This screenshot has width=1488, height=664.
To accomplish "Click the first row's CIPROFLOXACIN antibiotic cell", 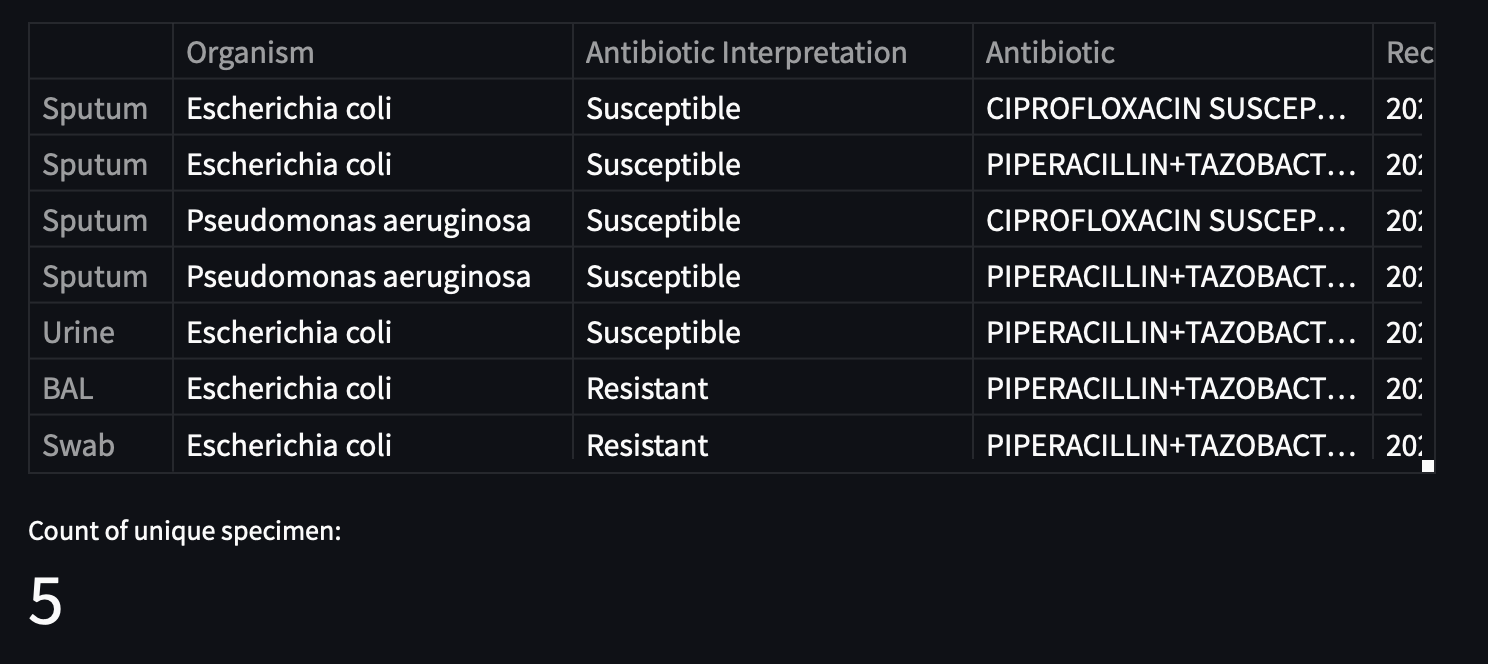I will tap(1170, 108).
